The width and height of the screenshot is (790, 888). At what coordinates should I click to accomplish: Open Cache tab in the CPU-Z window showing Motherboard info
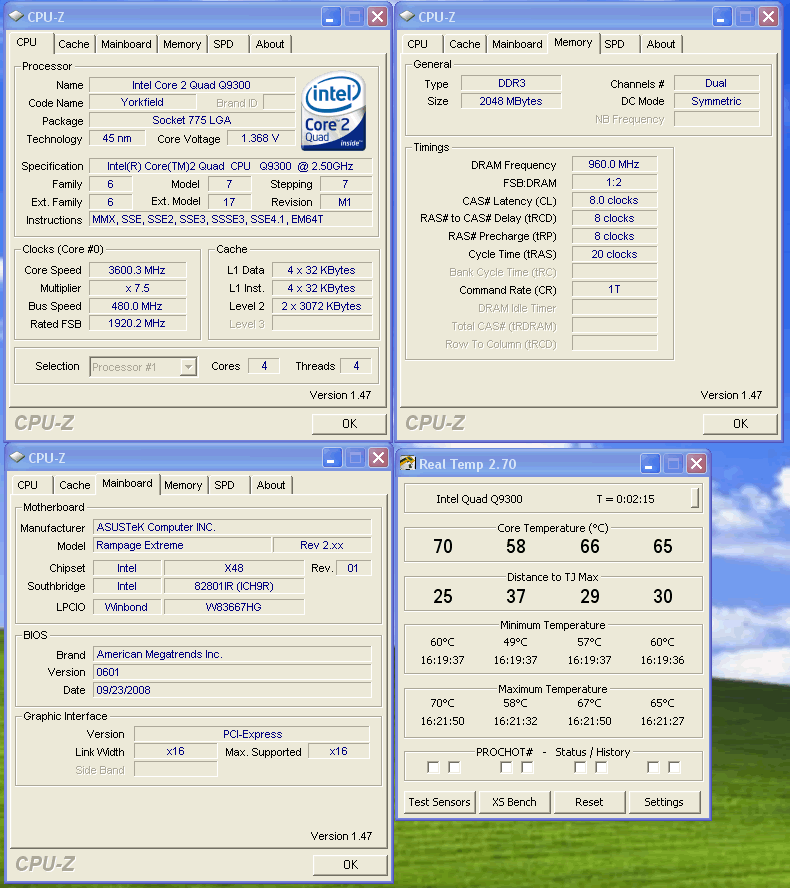(75, 485)
